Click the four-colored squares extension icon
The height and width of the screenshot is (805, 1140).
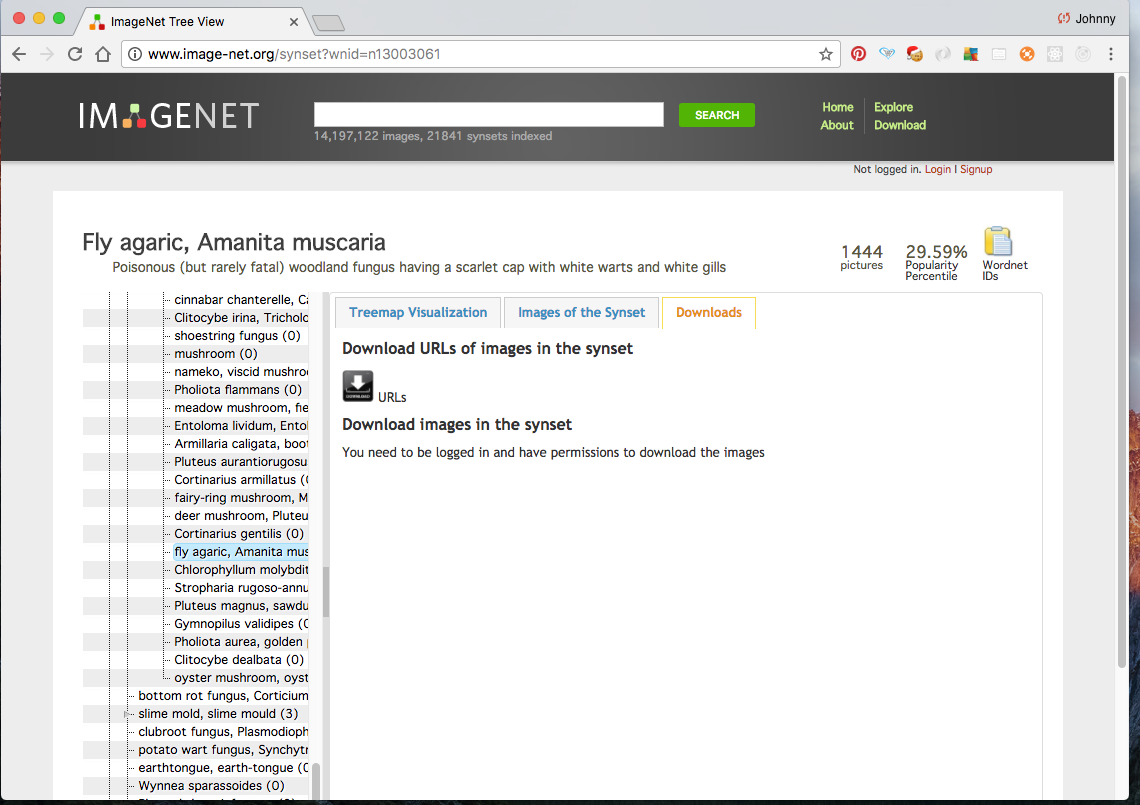tap(971, 54)
